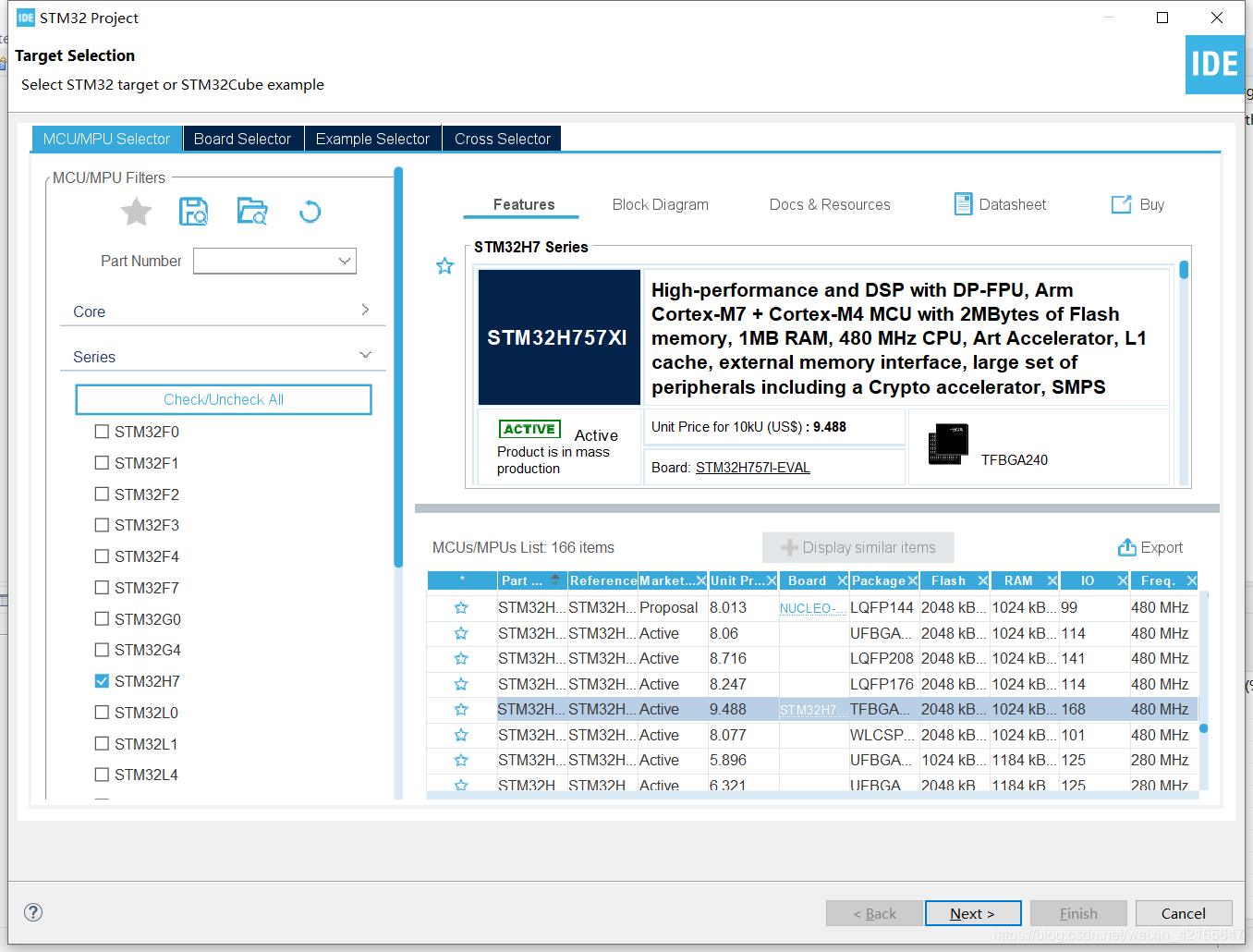
Task: Star the row priced 8.247
Action: tap(461, 684)
